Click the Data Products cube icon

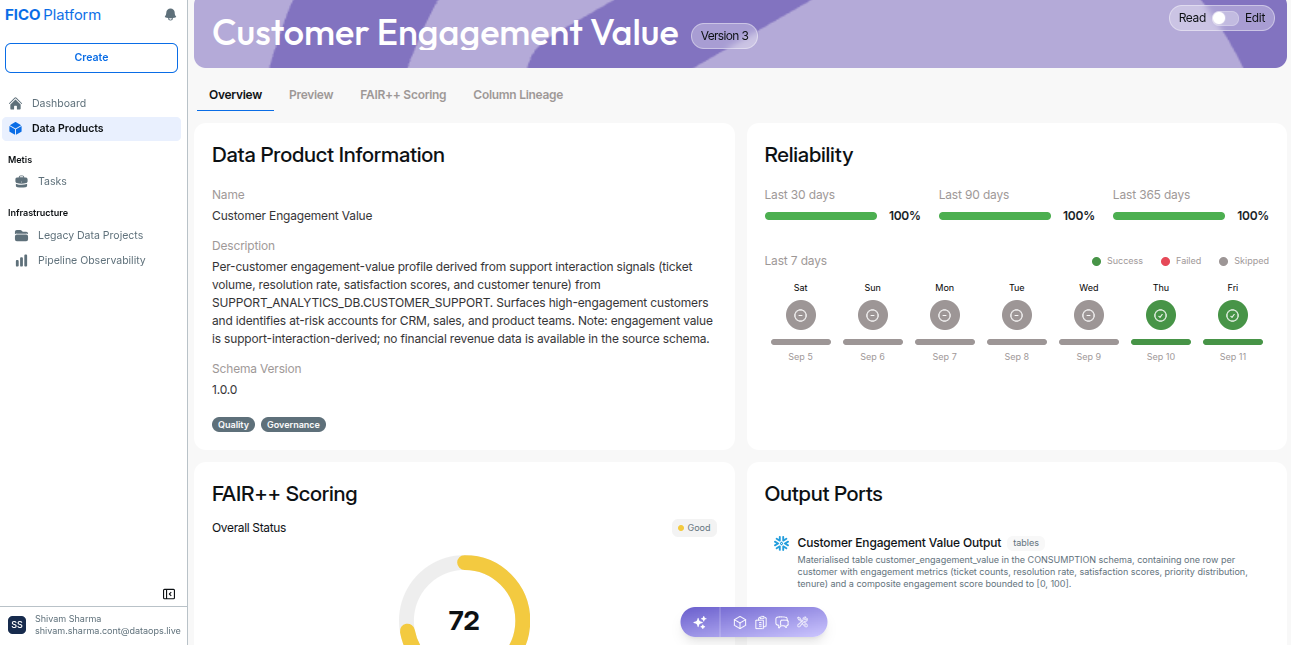[x=15, y=128]
